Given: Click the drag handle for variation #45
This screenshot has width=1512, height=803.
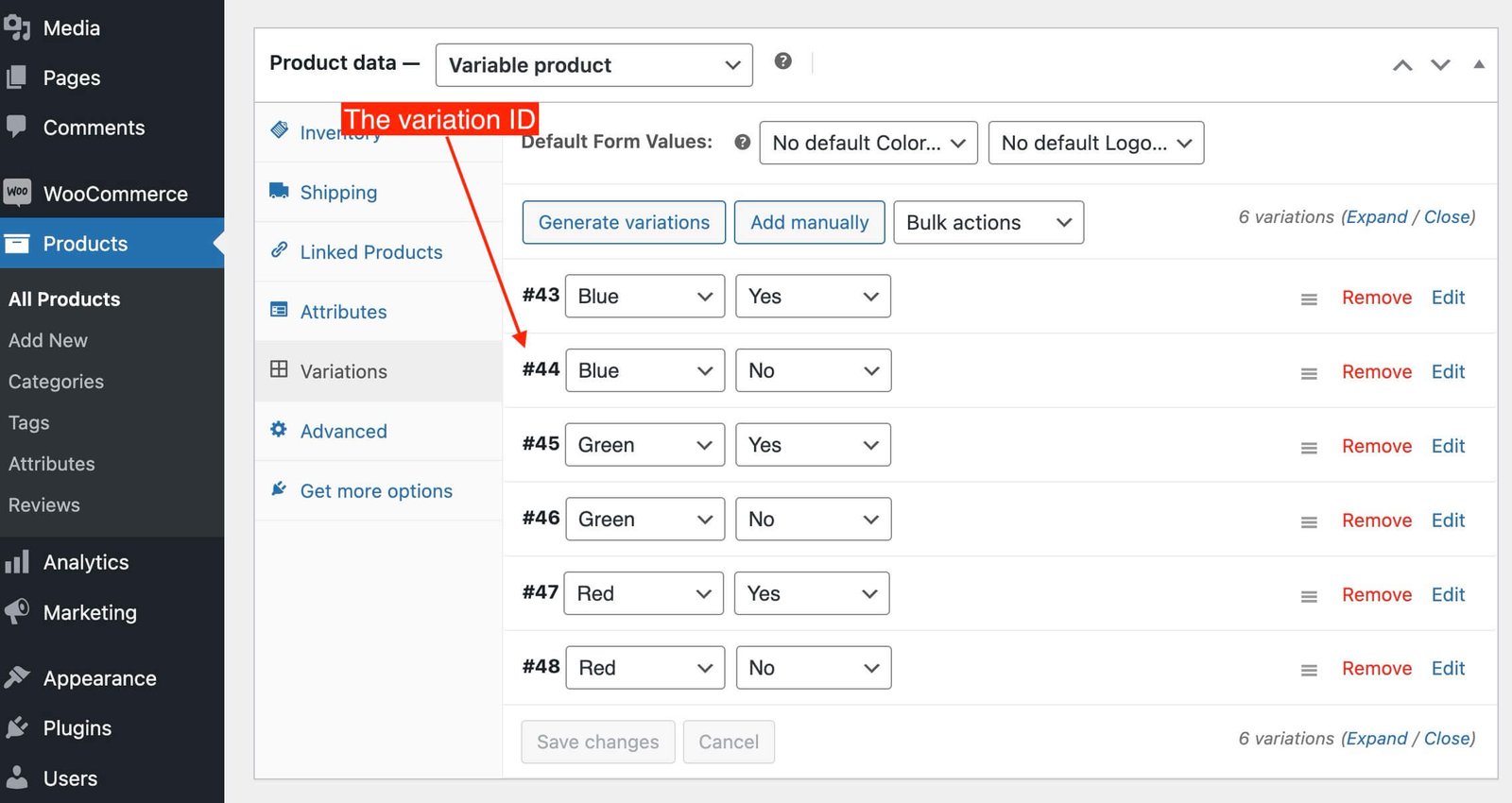Looking at the screenshot, I should (x=1309, y=448).
